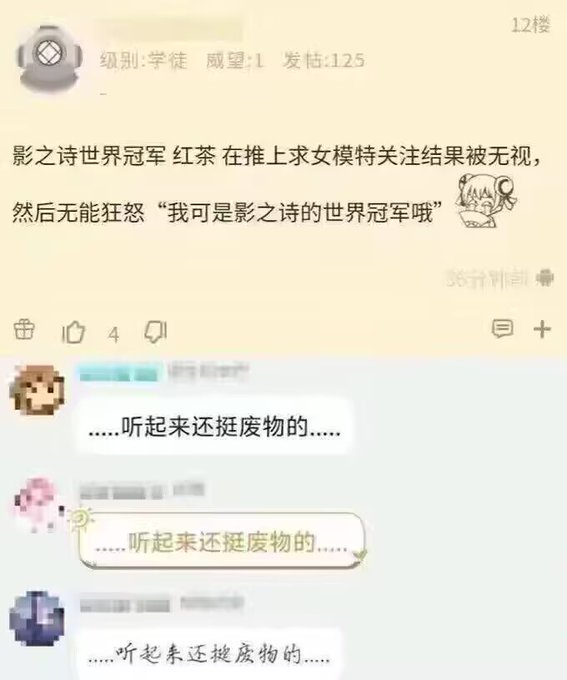Click the anime girl sticker emoji
567x680 pixels.
point(486,201)
